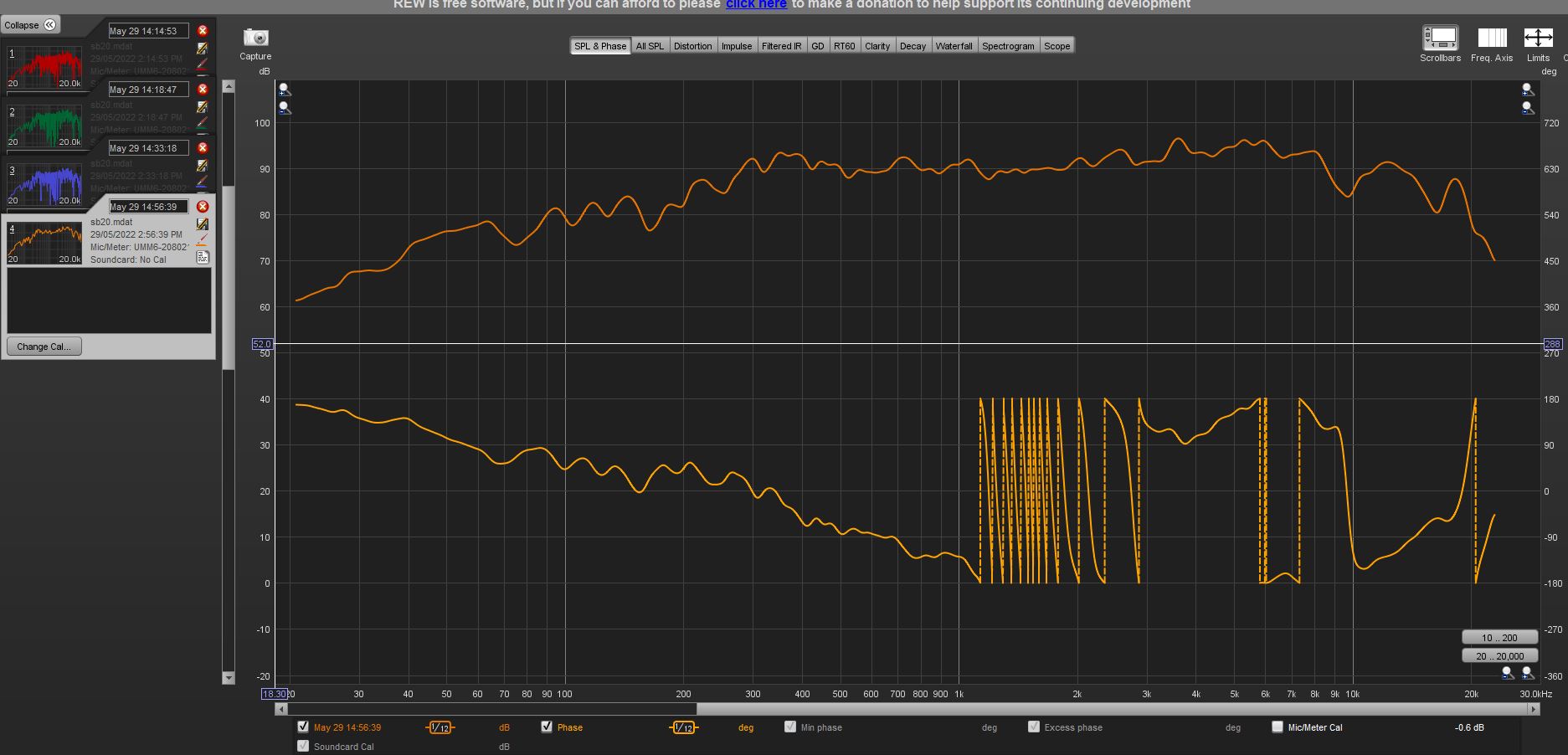Click Collapse chevron button
Screen dimensions: 1568x755
point(49,25)
